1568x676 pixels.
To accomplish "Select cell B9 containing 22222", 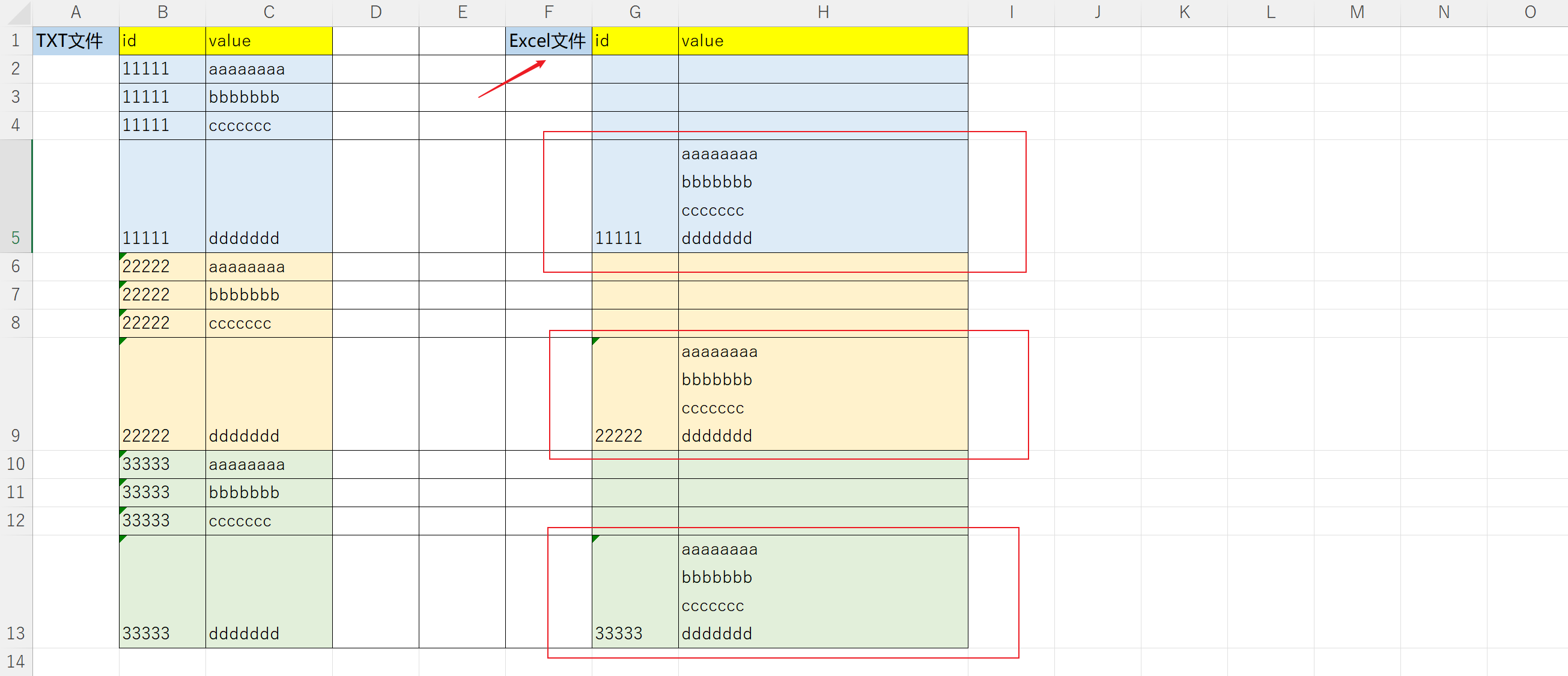I will (163, 394).
